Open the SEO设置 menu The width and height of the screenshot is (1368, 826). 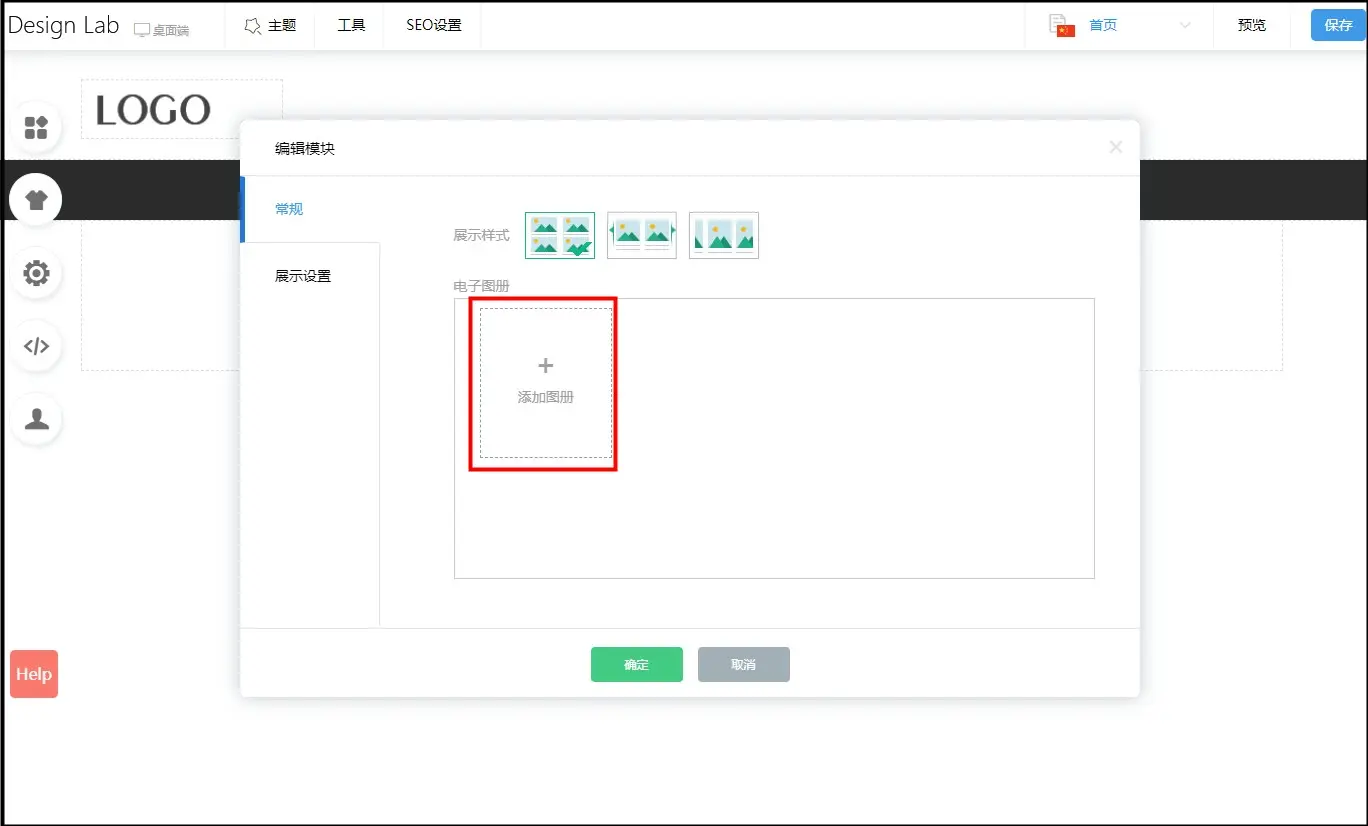434,26
